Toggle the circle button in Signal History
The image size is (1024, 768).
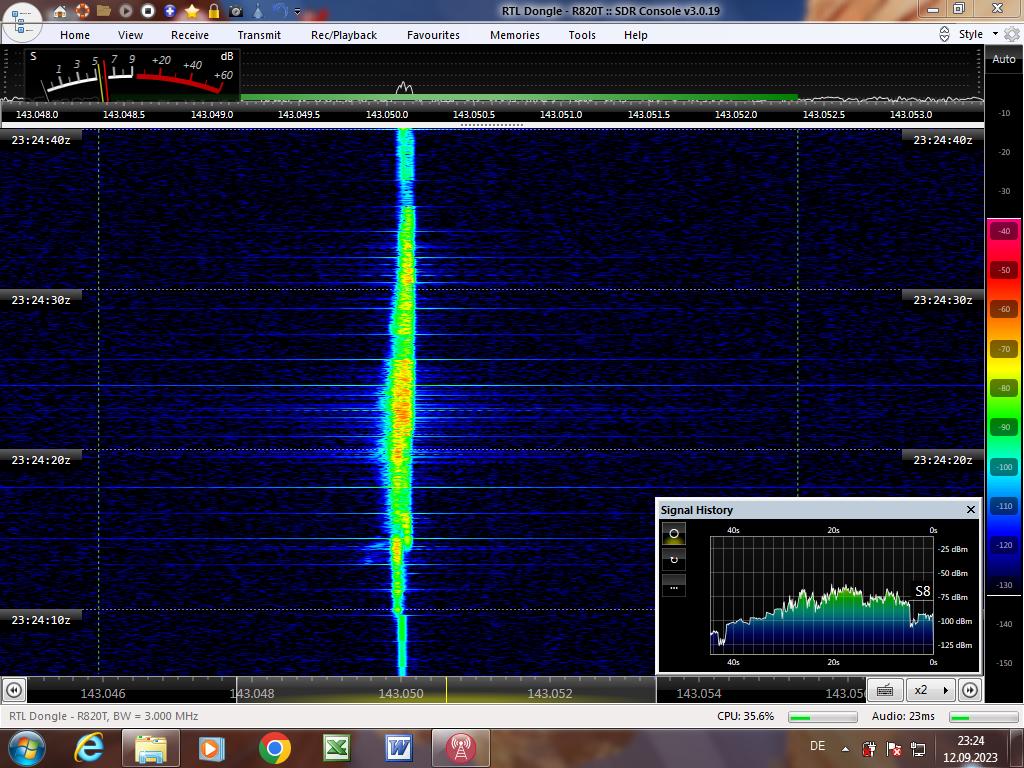pos(674,534)
